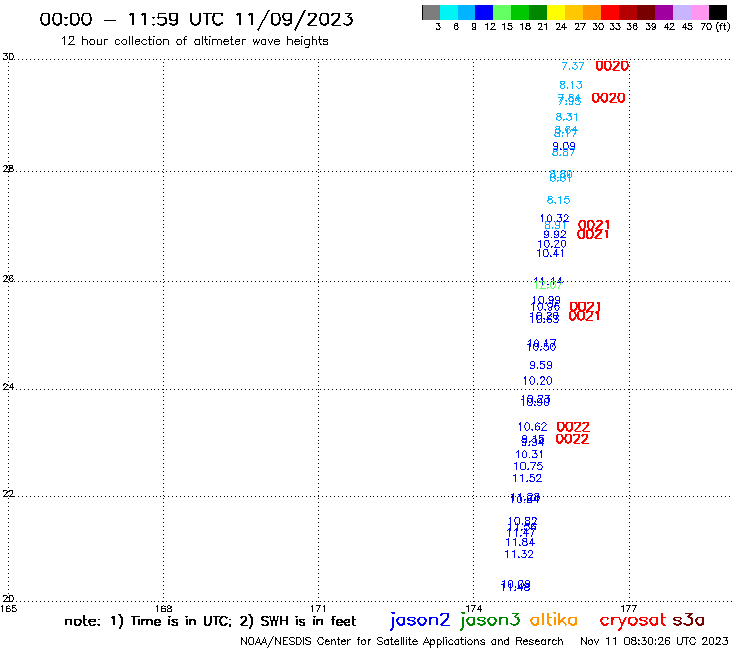Select the 10.41 wave height value
The width and height of the screenshot is (740, 650).
[550, 253]
